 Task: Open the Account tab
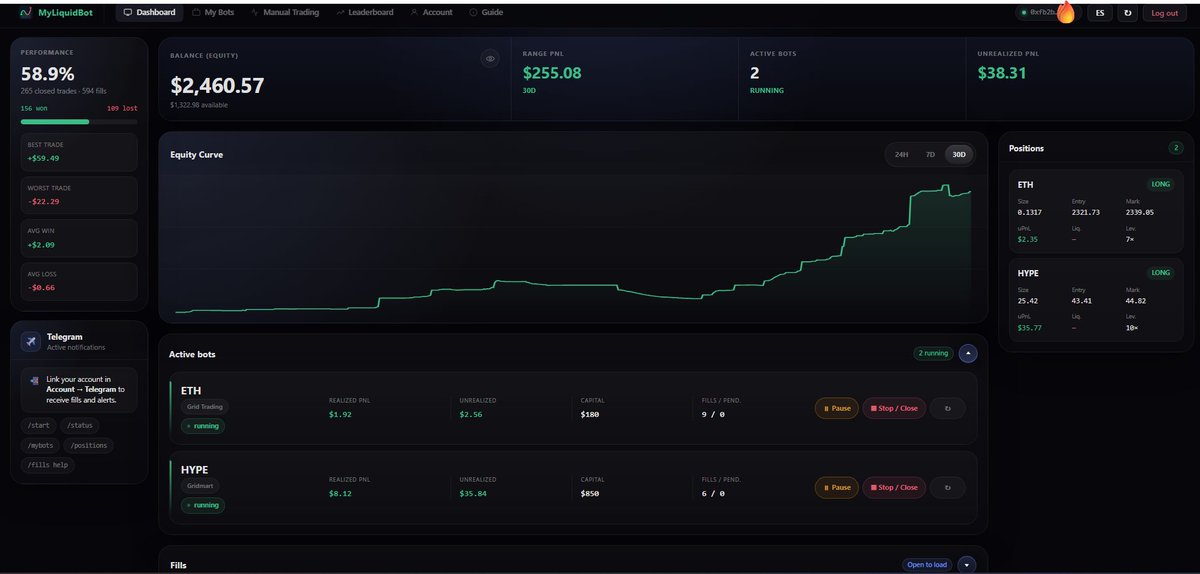coord(431,12)
